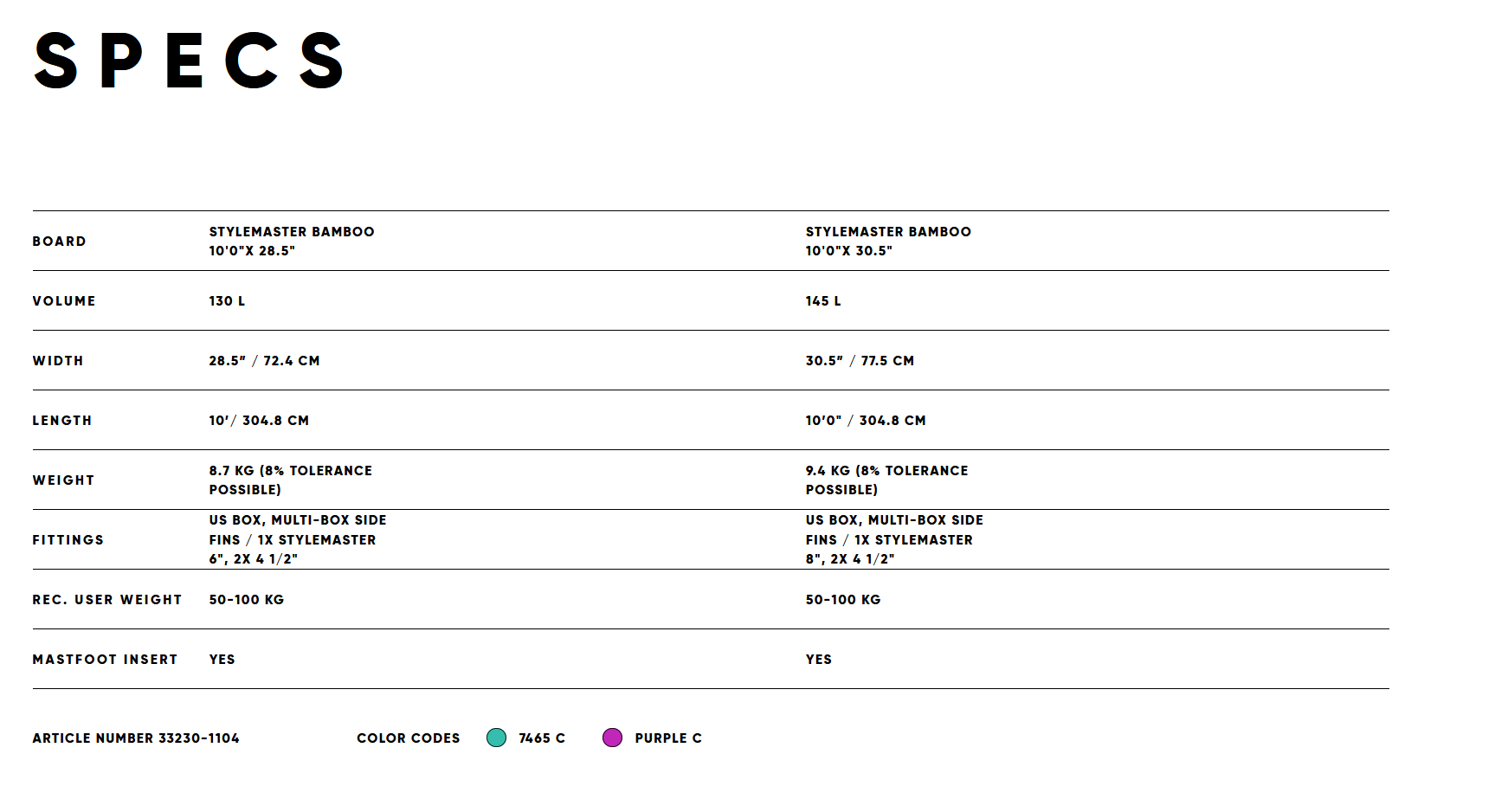Click the REC. USER WEIGHT label

click(107, 600)
